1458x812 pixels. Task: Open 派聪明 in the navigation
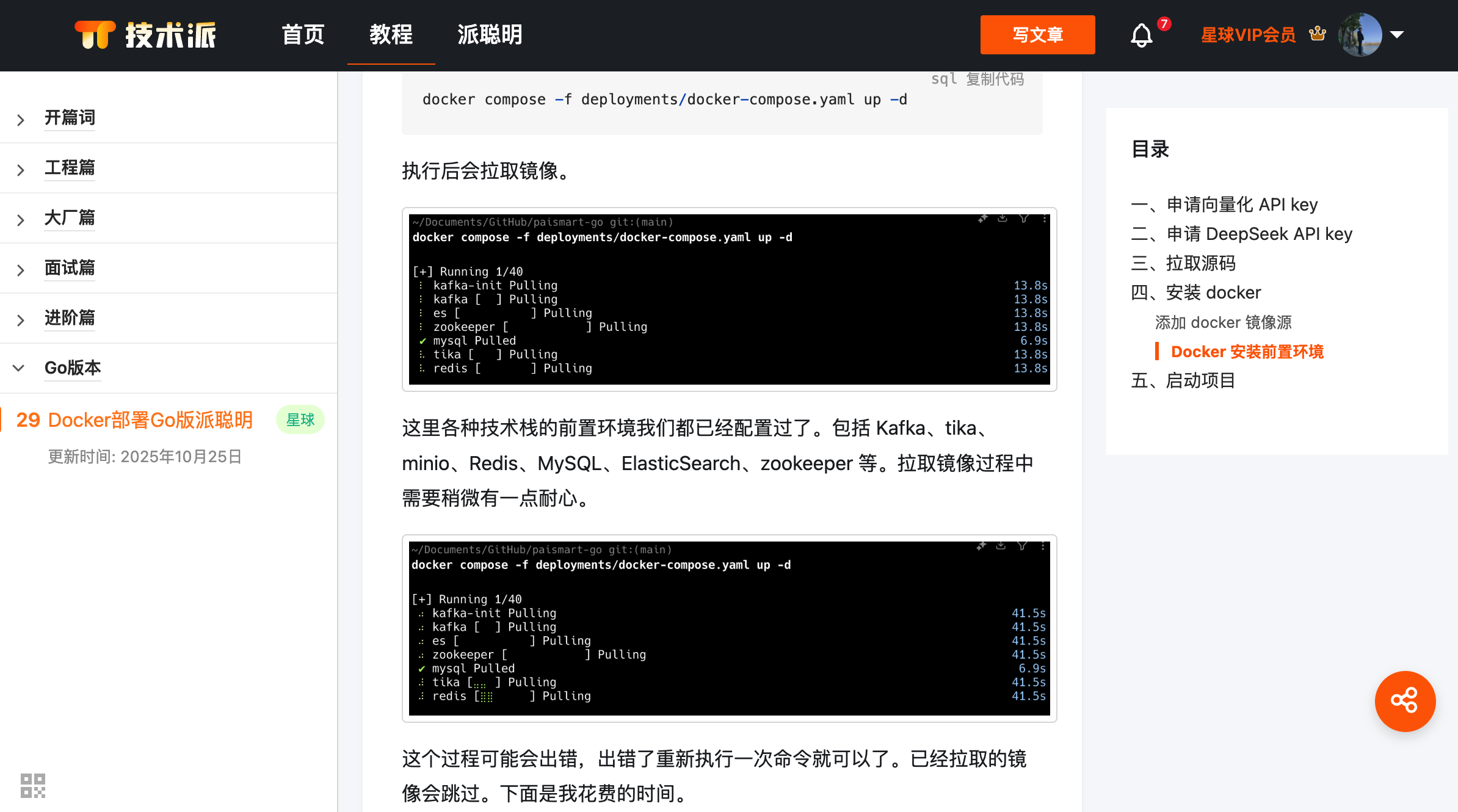(490, 35)
